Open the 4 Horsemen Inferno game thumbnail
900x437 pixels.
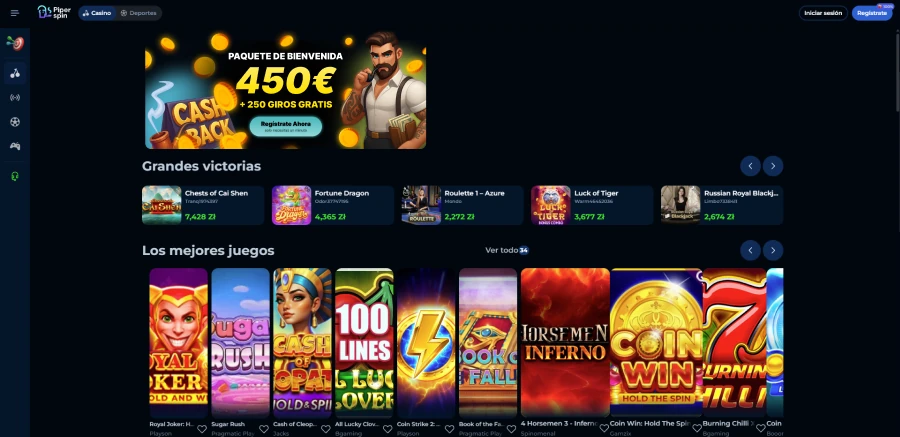coord(565,342)
